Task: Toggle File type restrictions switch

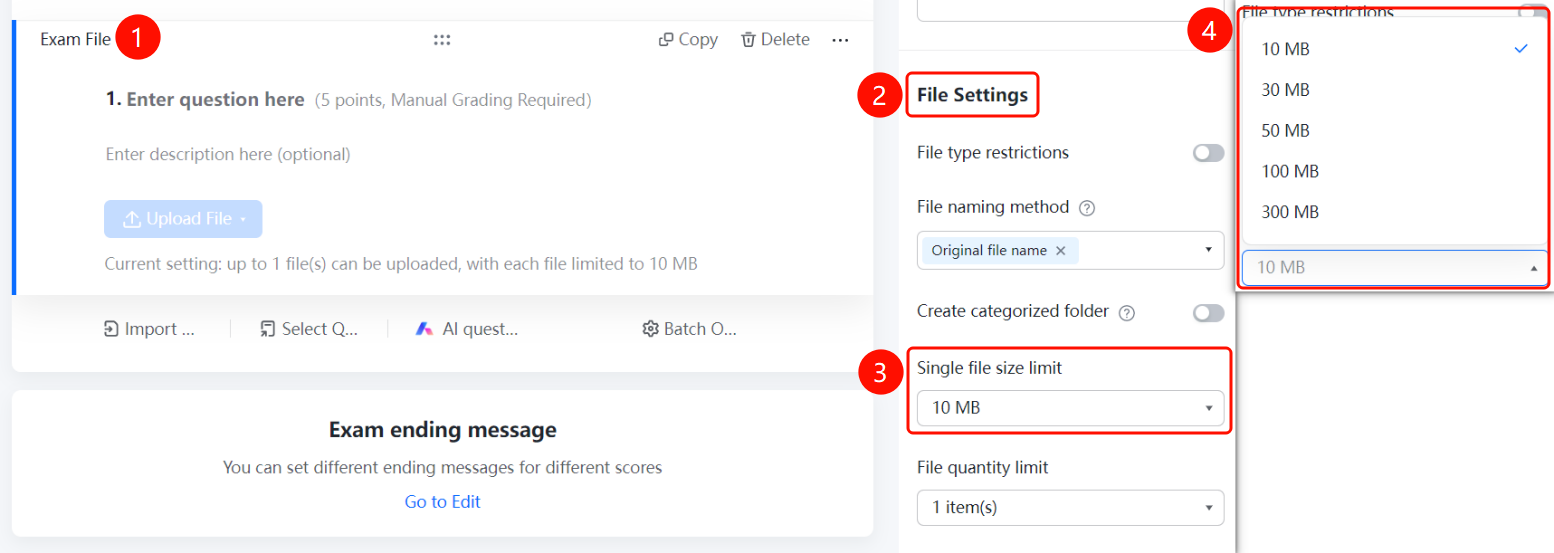Action: point(1208,153)
